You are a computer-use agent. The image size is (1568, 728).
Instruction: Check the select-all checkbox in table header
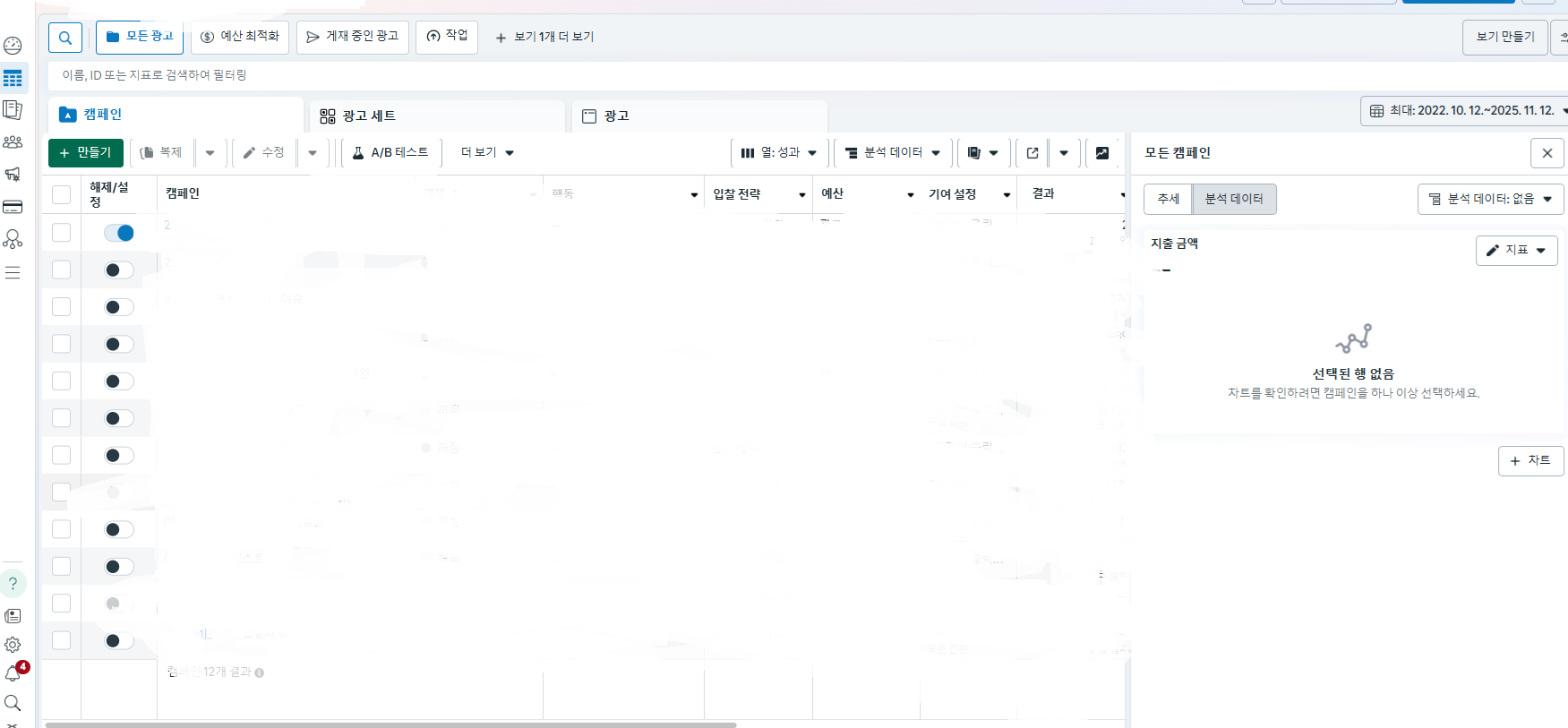(x=61, y=194)
